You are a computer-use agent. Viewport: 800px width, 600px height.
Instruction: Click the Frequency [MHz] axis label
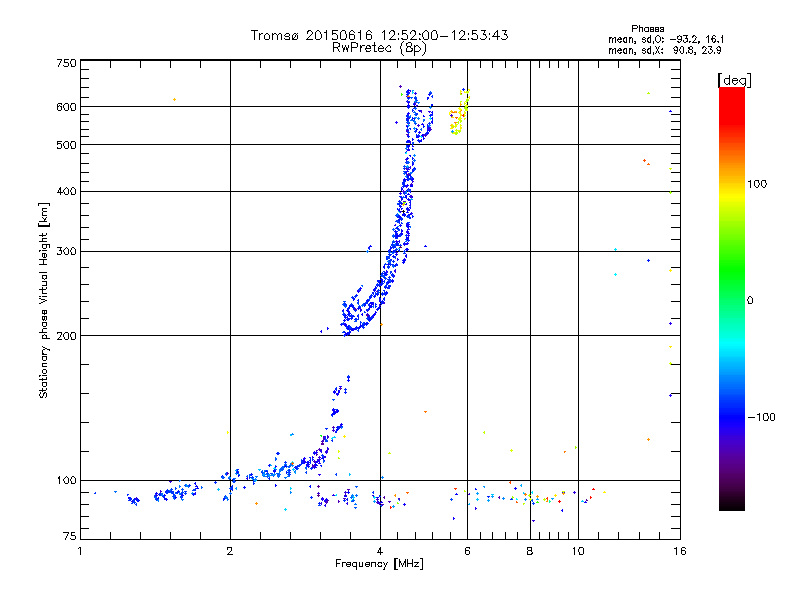coord(379,564)
